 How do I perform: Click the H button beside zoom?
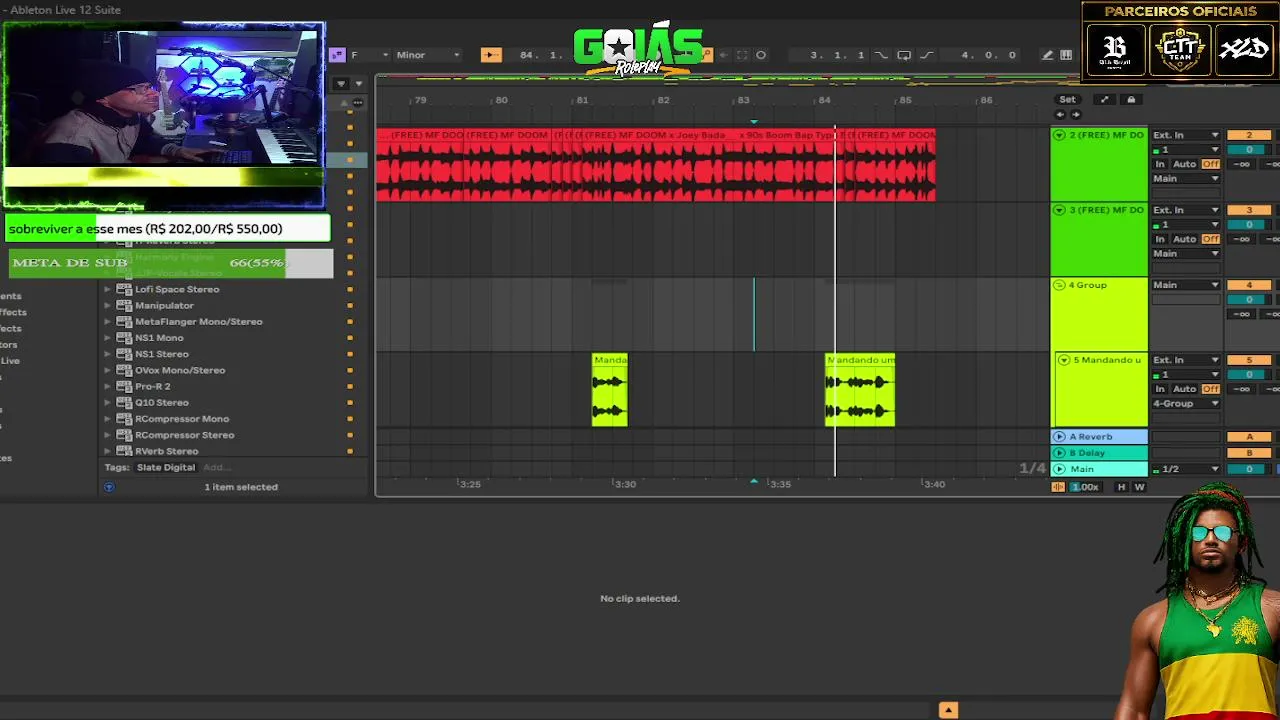coord(1121,487)
